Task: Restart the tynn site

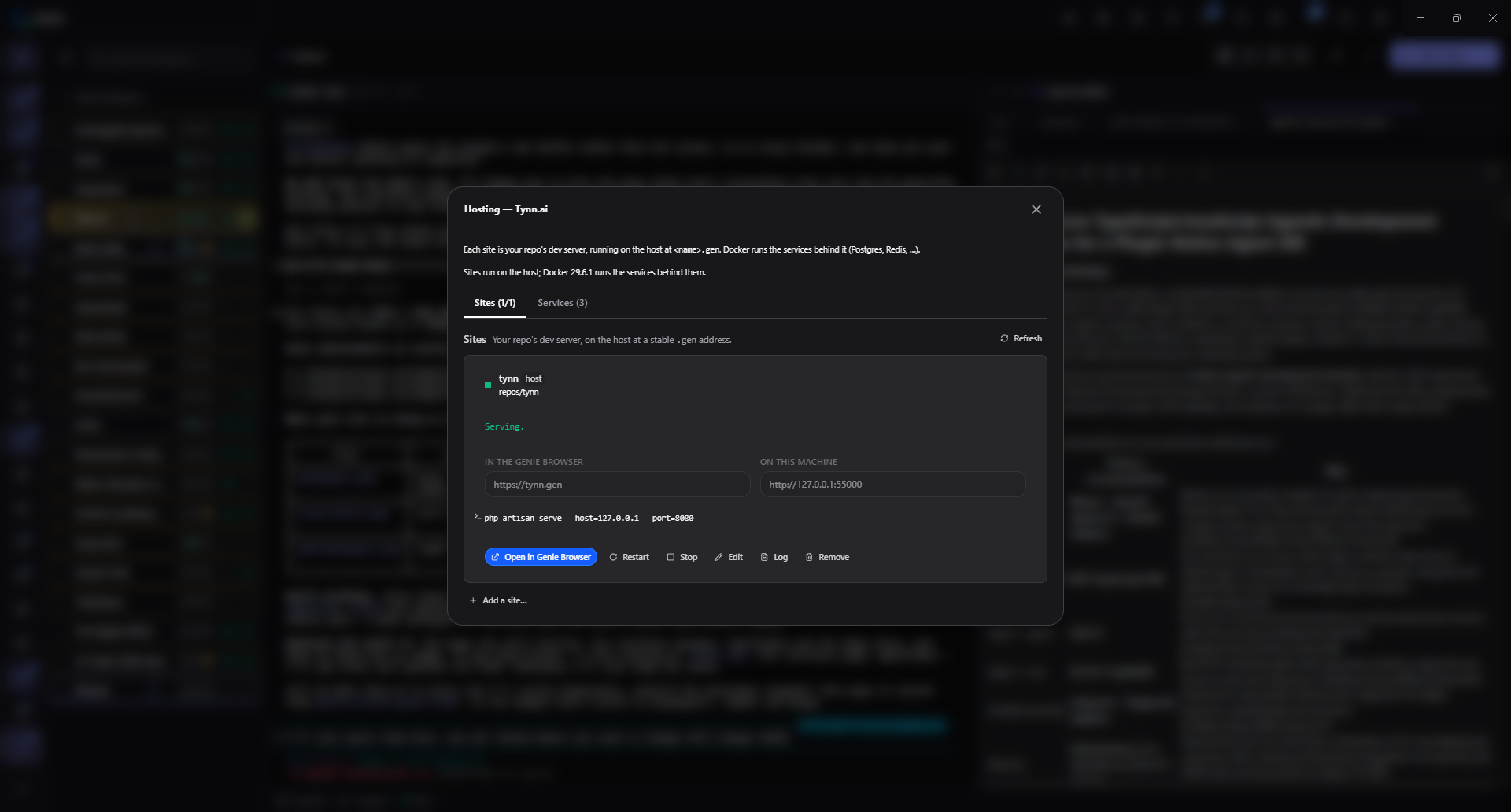Action: pyautogui.click(x=629, y=557)
